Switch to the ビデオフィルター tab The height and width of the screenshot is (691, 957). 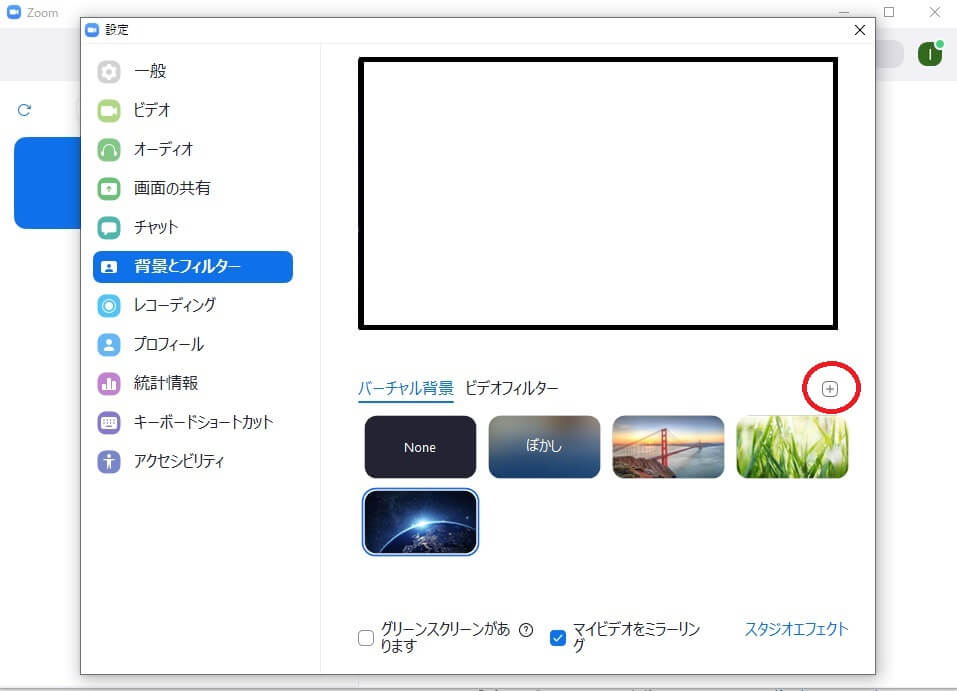[x=511, y=388]
